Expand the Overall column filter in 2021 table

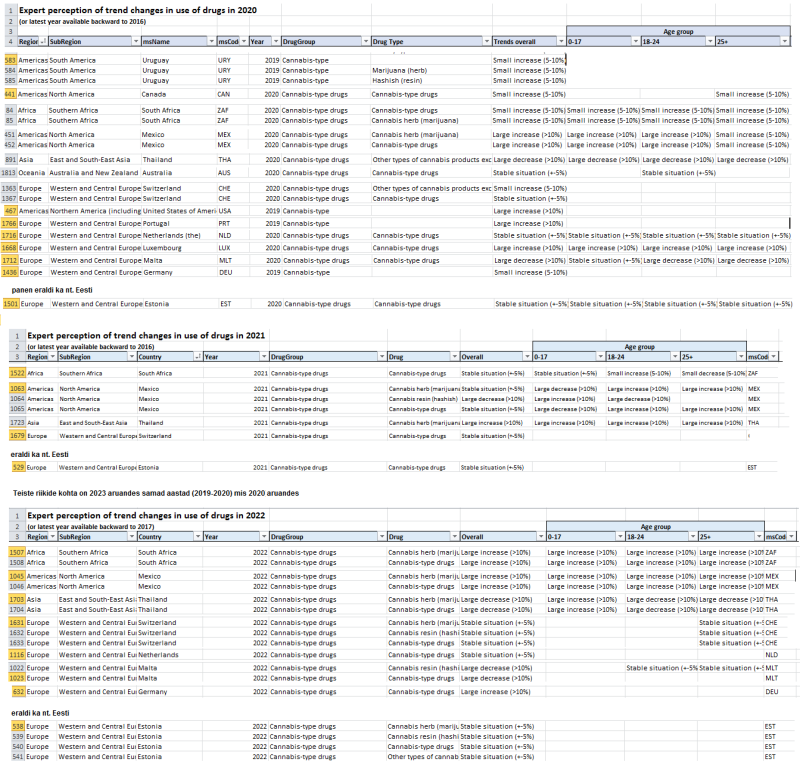click(525, 356)
